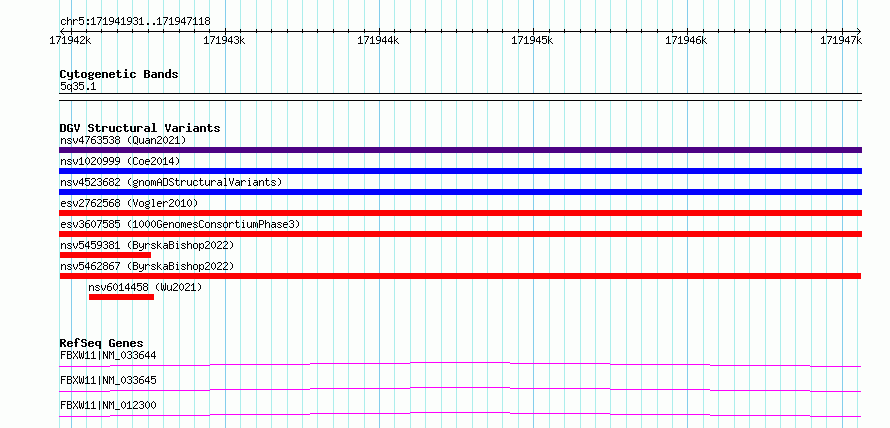Click the red esv3607585 variant bar

point(460,234)
